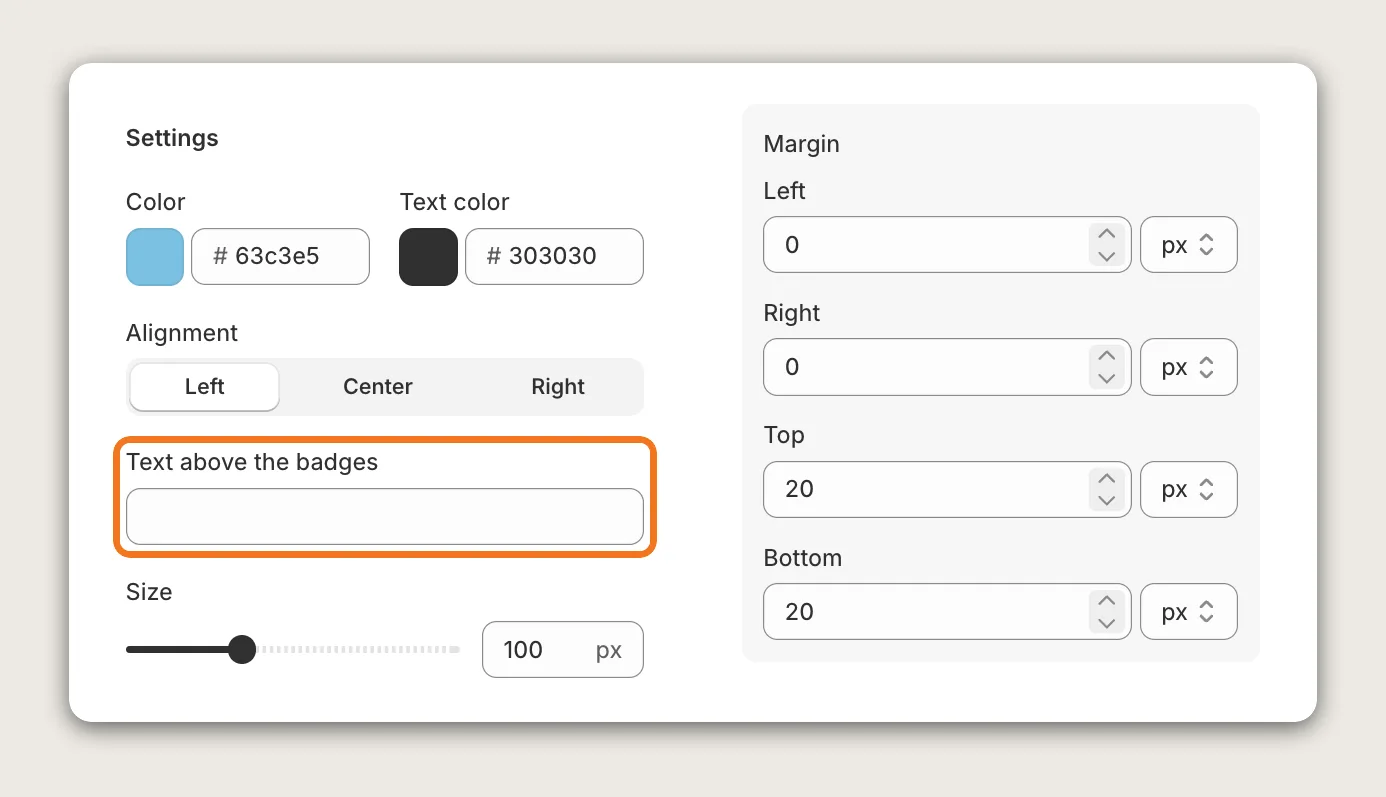Decrease the Top margin value

coord(1106,500)
